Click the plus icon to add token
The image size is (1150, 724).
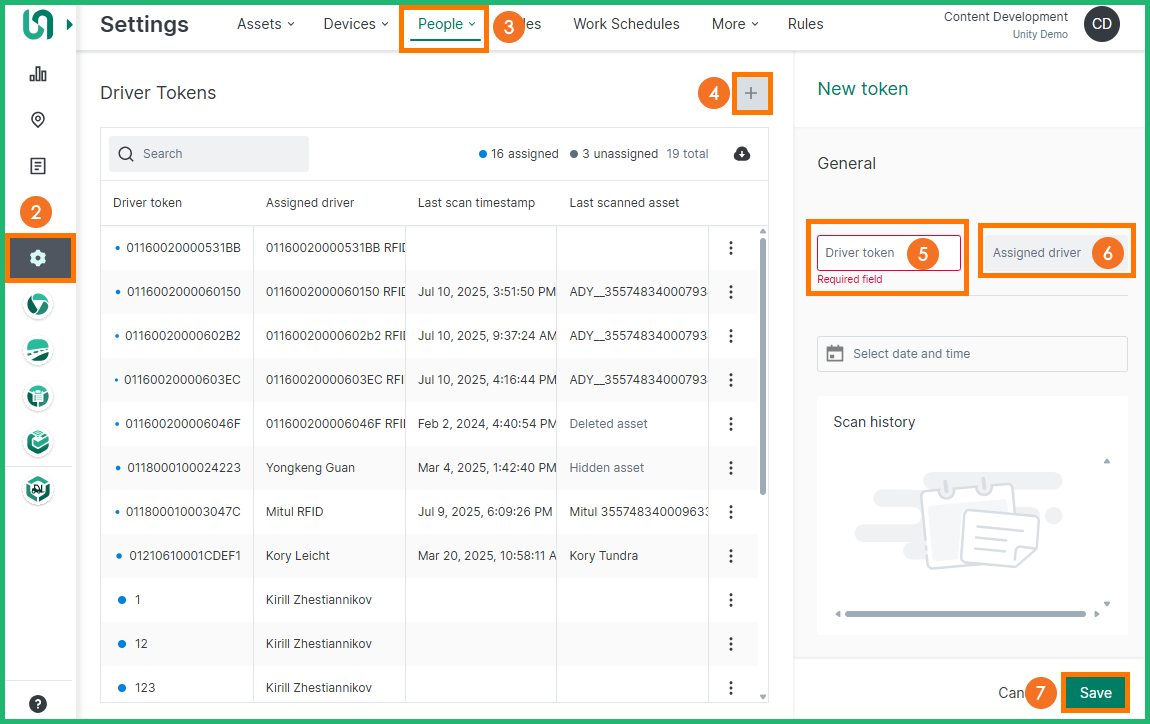tap(751, 94)
